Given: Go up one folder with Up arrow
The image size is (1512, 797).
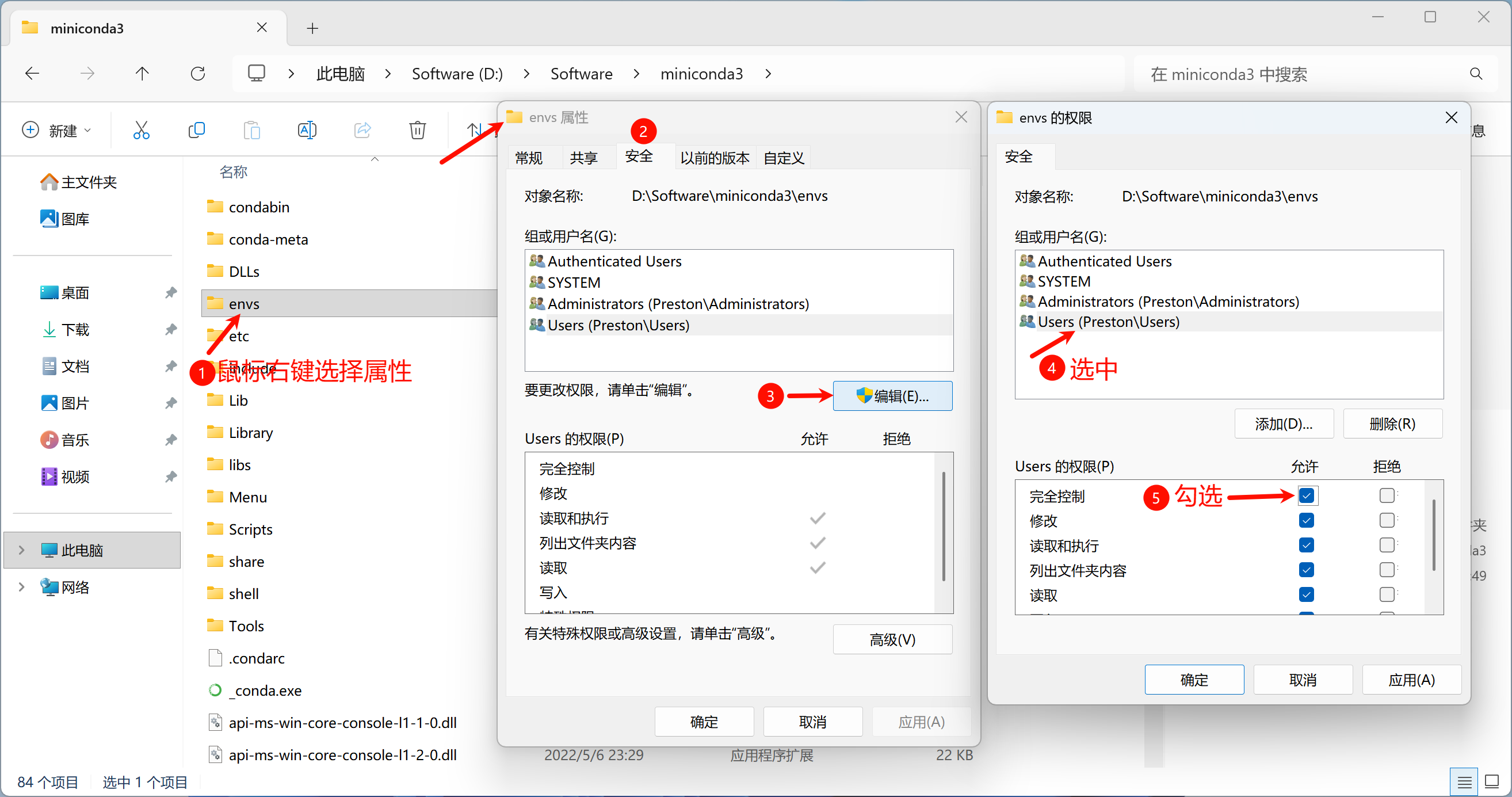Looking at the screenshot, I should click(x=142, y=73).
